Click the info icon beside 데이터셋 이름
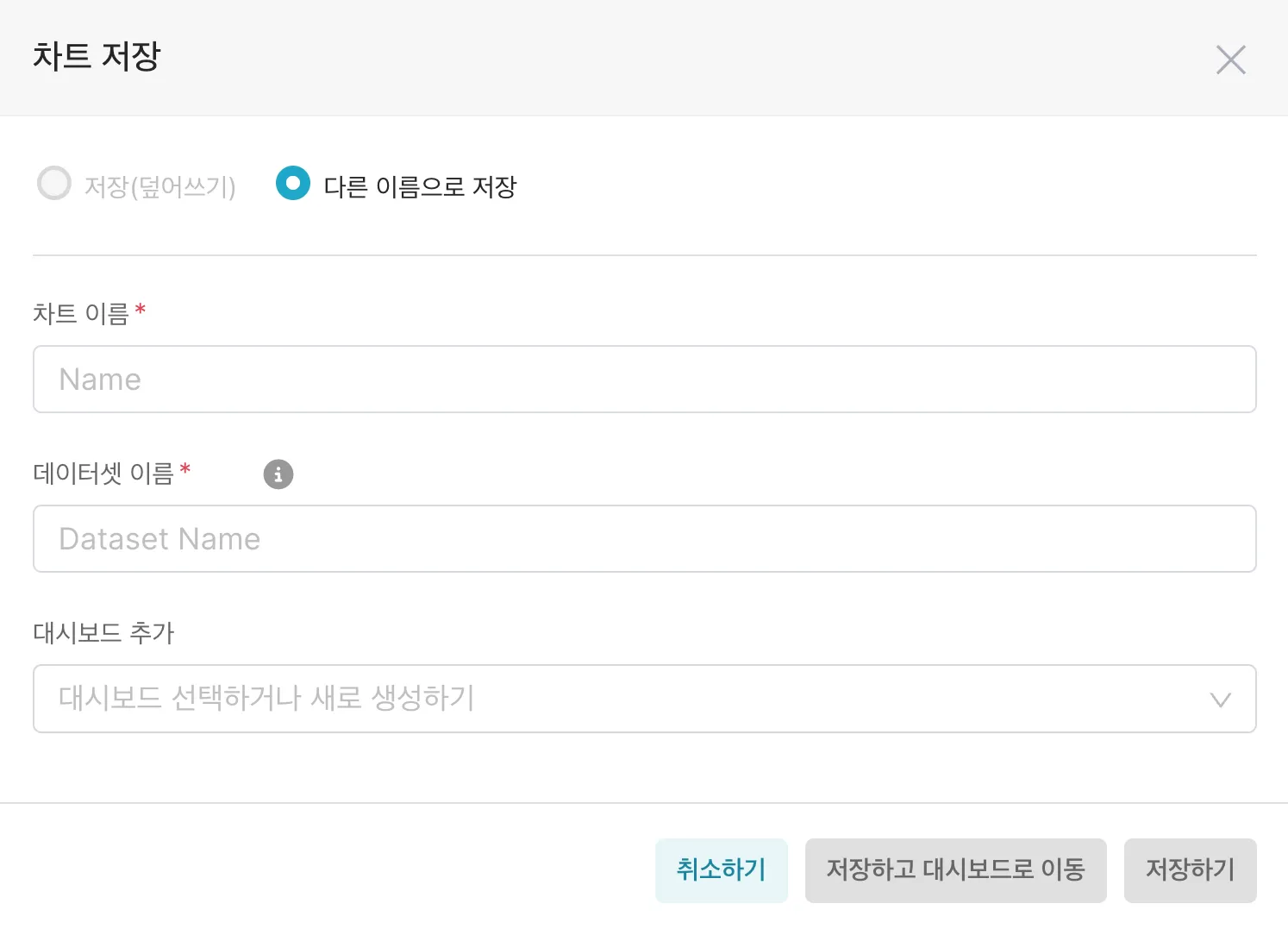This screenshot has height=935, width=1288. pyautogui.click(x=278, y=474)
